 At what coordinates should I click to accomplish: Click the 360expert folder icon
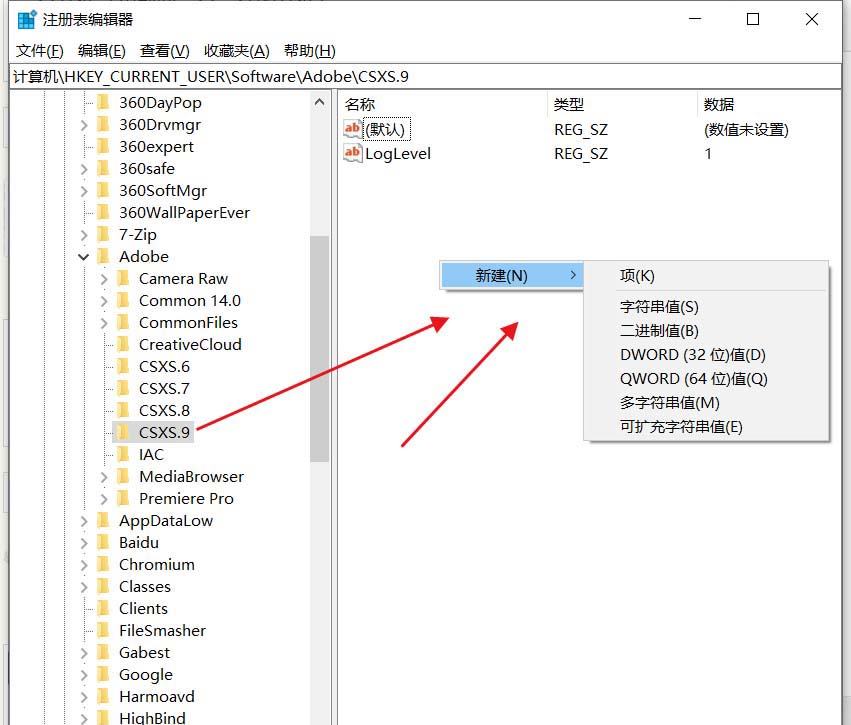(103, 147)
